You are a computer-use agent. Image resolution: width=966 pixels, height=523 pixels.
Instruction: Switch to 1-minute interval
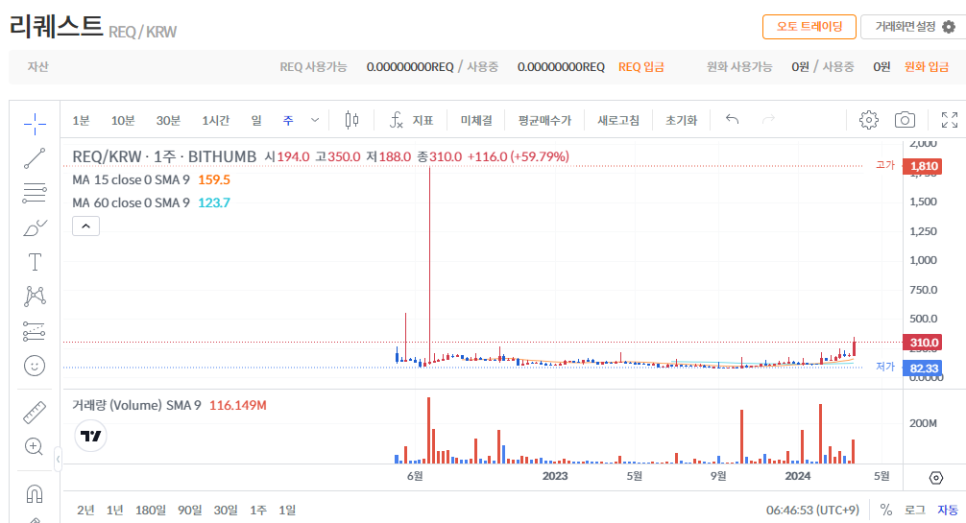pos(81,120)
